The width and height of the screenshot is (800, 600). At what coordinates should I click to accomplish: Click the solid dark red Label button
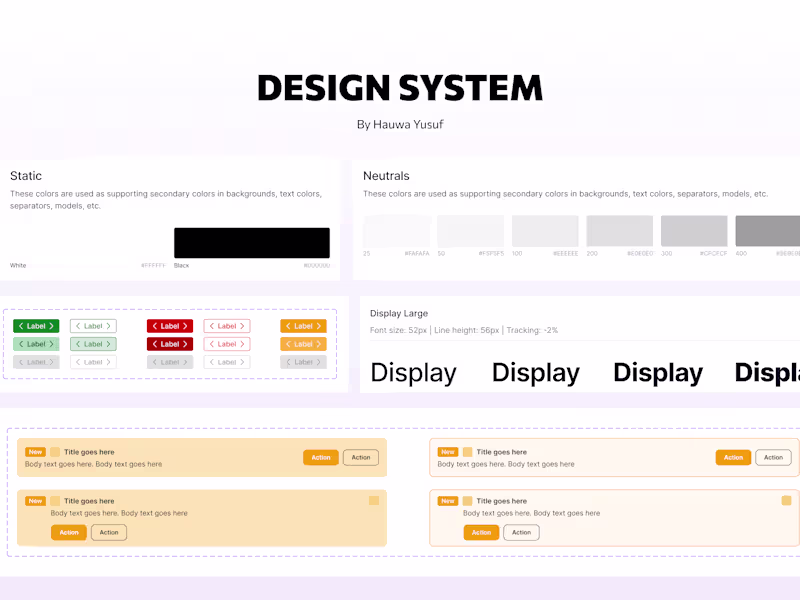click(169, 343)
